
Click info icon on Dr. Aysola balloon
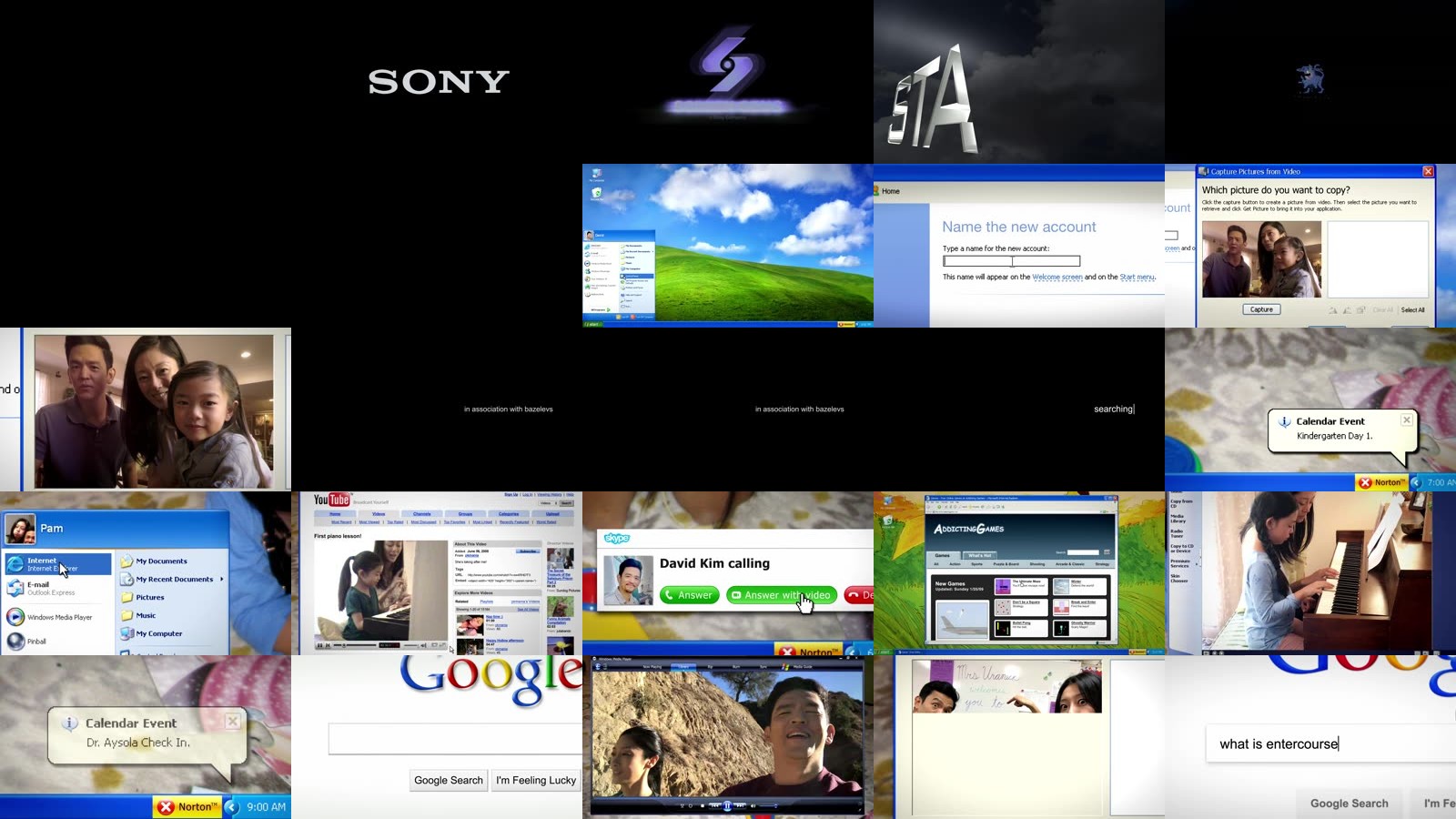[x=70, y=723]
